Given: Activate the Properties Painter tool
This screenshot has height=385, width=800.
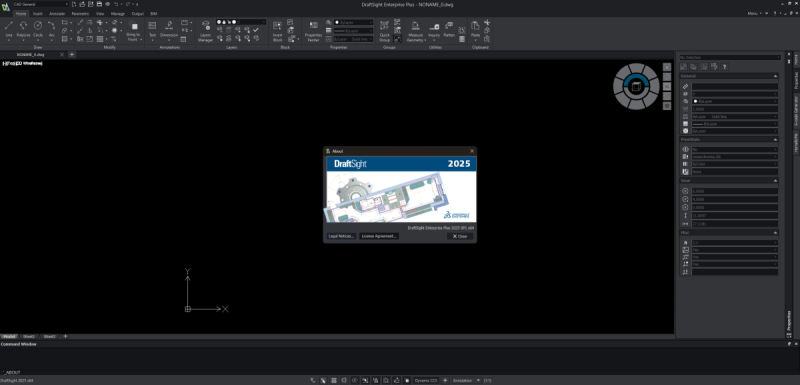Looking at the screenshot, I should coord(313,31).
